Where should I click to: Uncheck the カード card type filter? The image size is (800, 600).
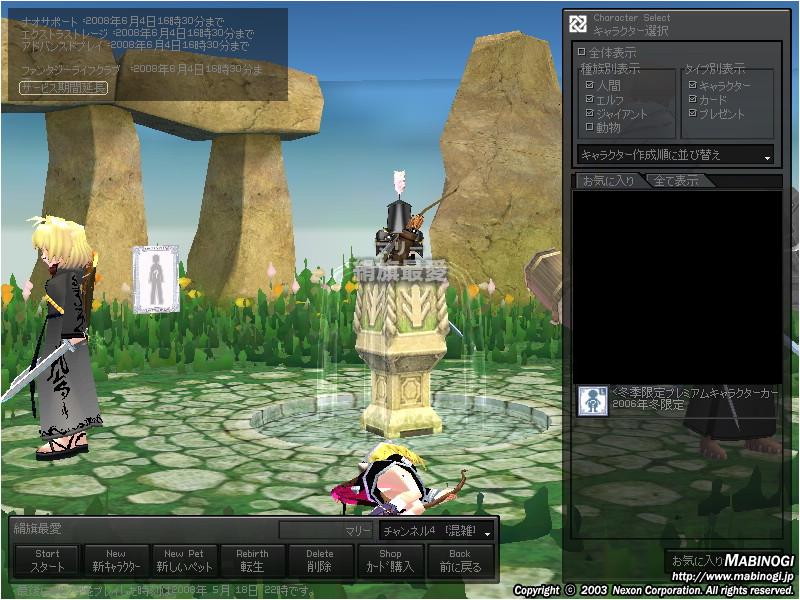(692, 100)
